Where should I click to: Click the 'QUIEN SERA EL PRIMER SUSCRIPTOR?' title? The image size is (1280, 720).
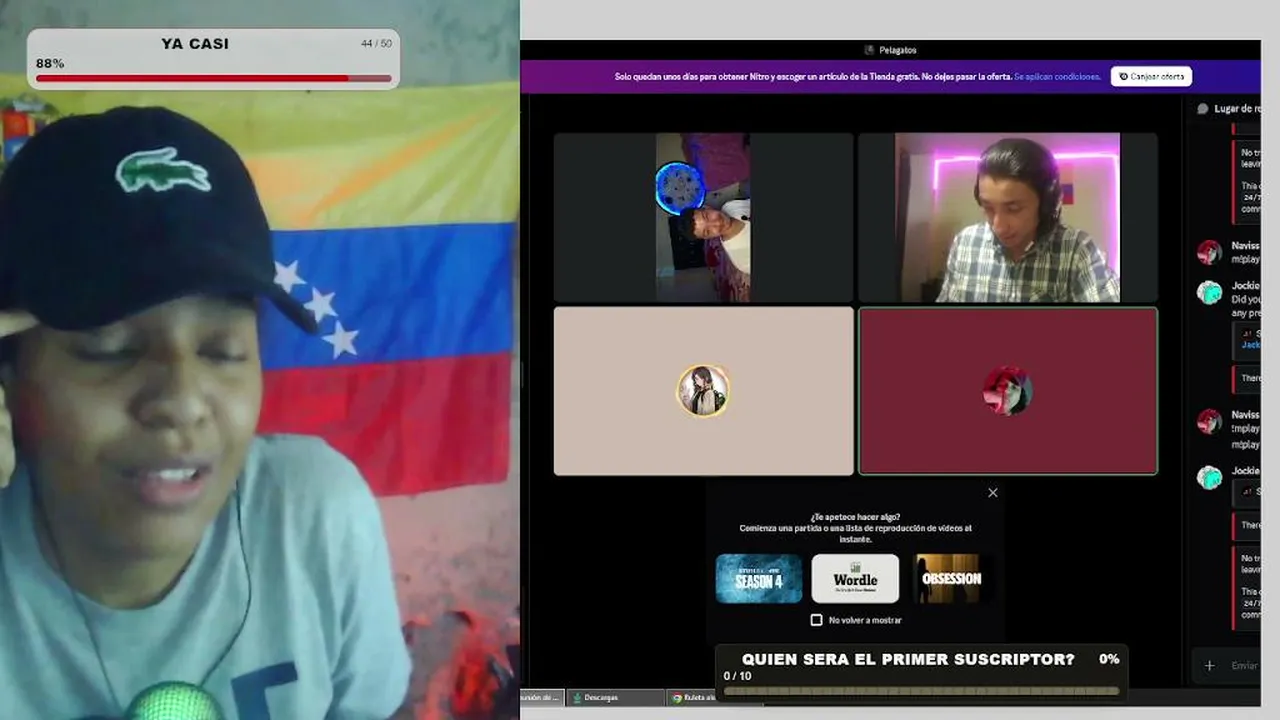908,659
